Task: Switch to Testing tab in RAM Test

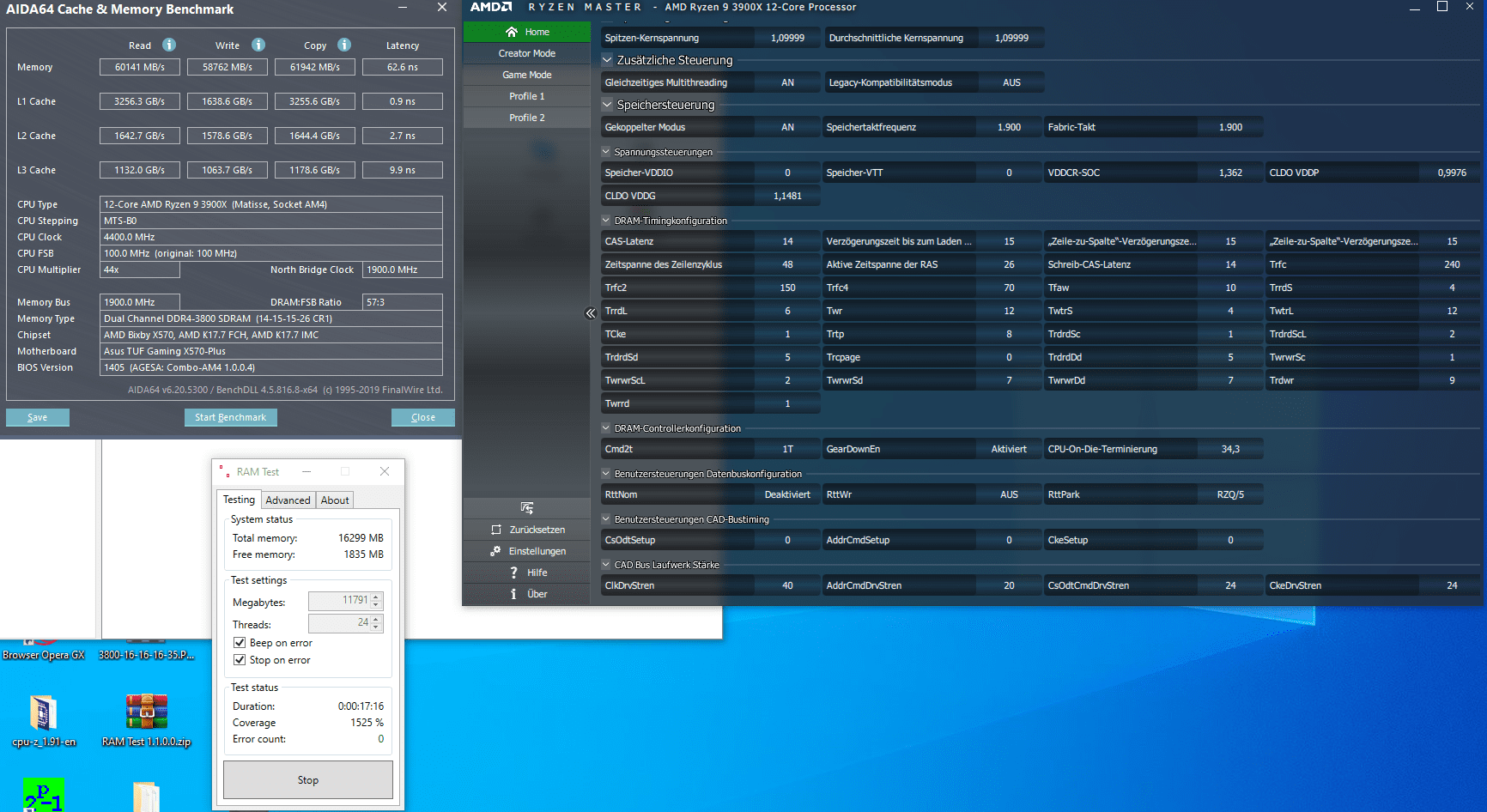Action: [x=239, y=500]
